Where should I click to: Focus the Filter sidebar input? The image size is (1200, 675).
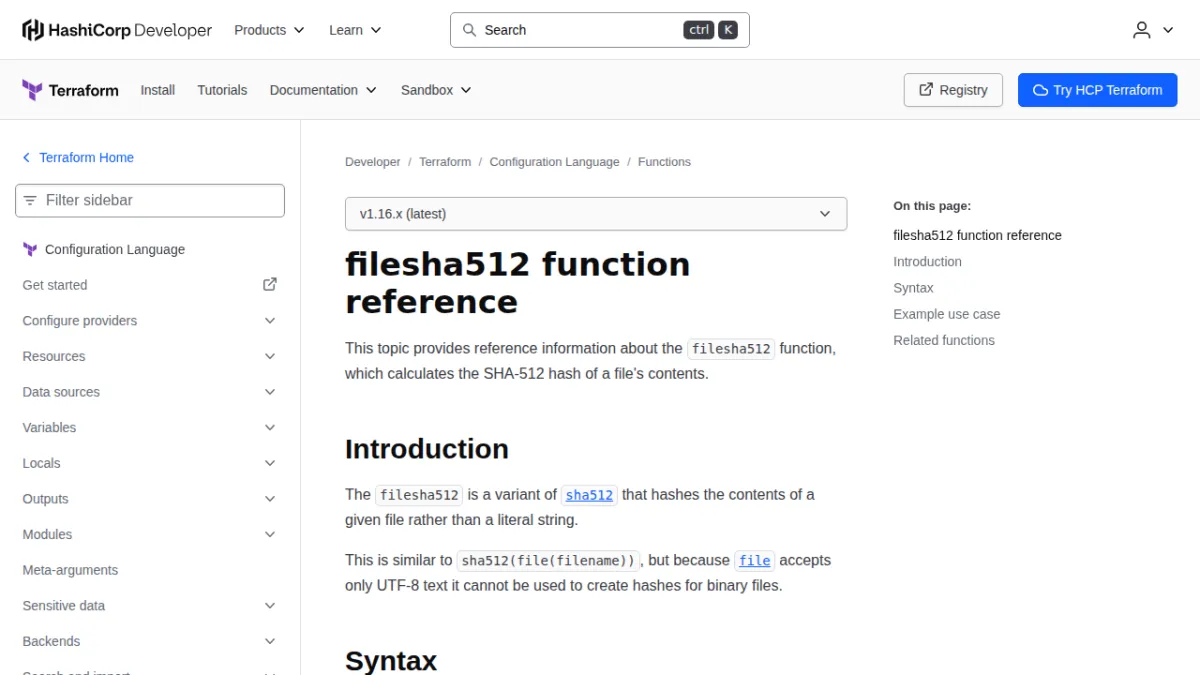coord(150,201)
